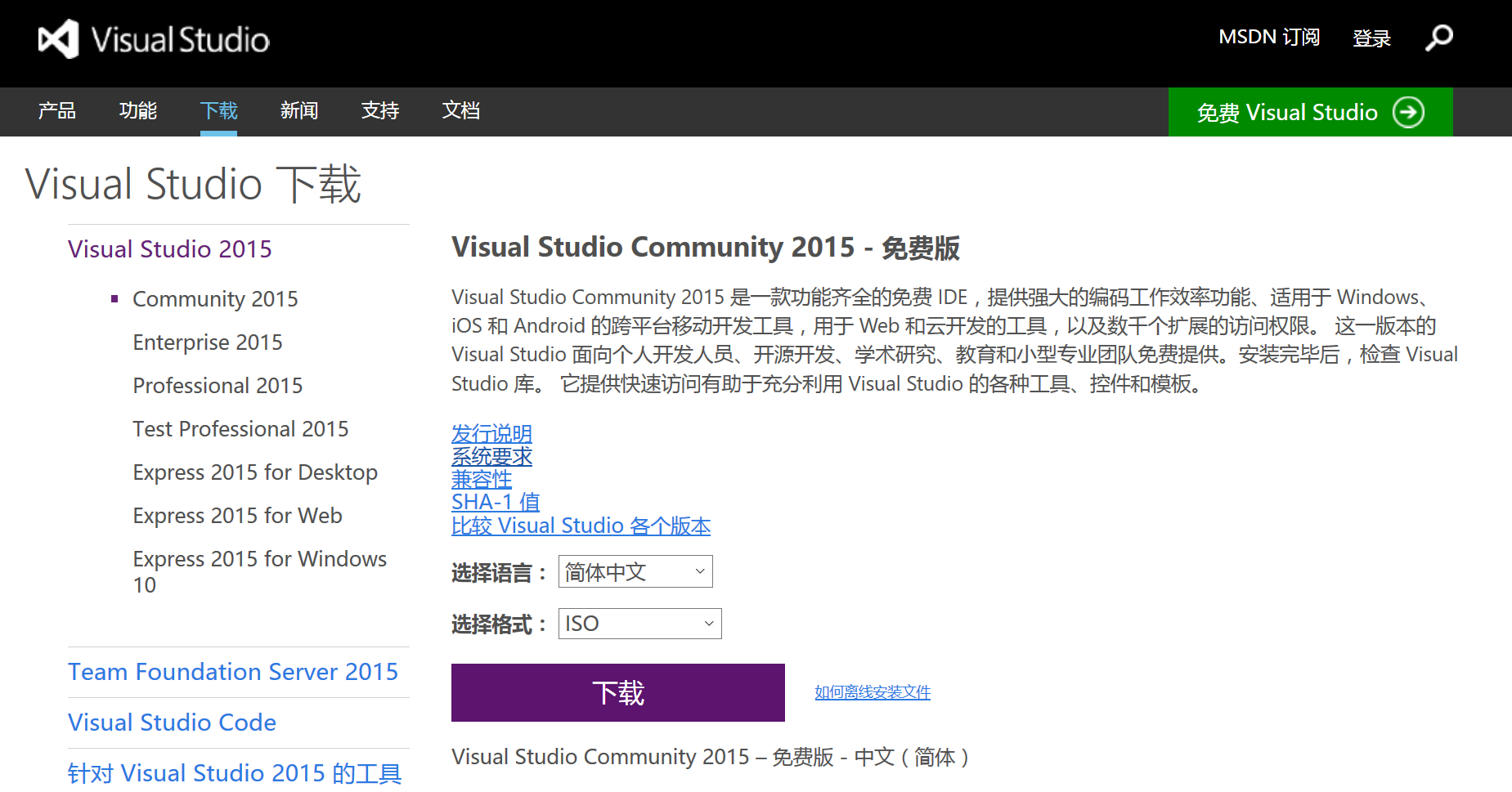The image size is (1512, 792).
Task: Click 登录 to sign in
Action: tap(1371, 38)
